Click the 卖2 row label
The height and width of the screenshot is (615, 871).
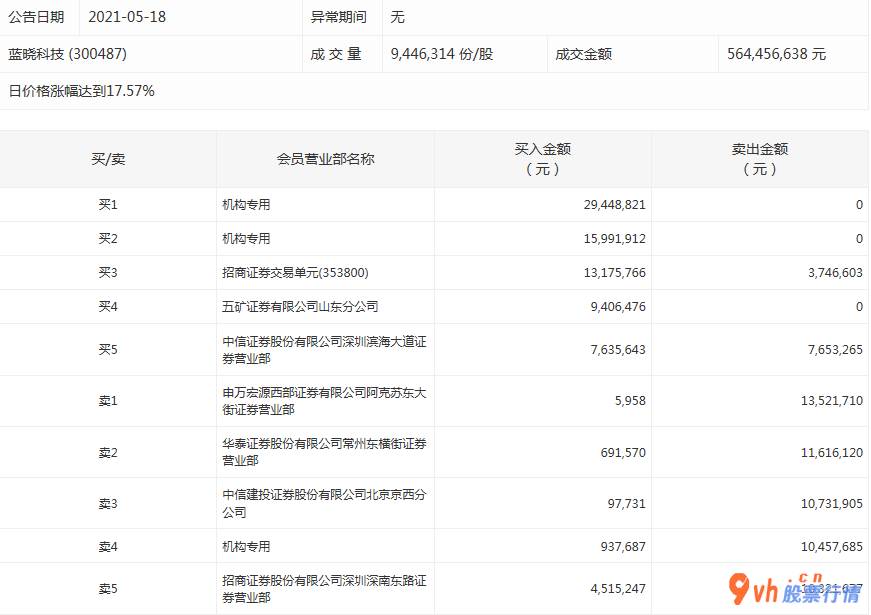(108, 453)
